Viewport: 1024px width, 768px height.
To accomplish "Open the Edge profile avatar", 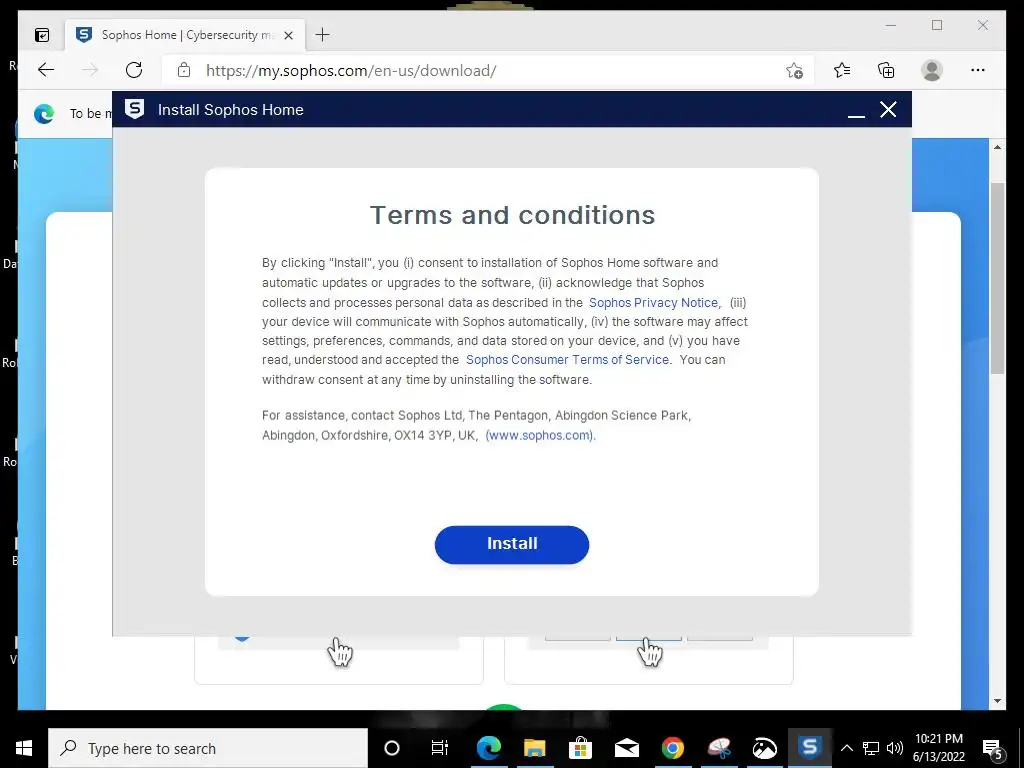I will [x=932, y=70].
